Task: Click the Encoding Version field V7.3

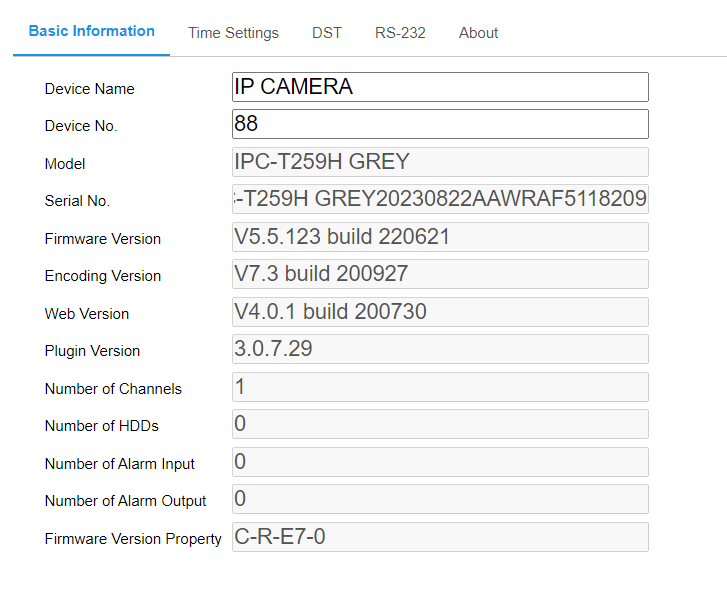Action: (440, 274)
